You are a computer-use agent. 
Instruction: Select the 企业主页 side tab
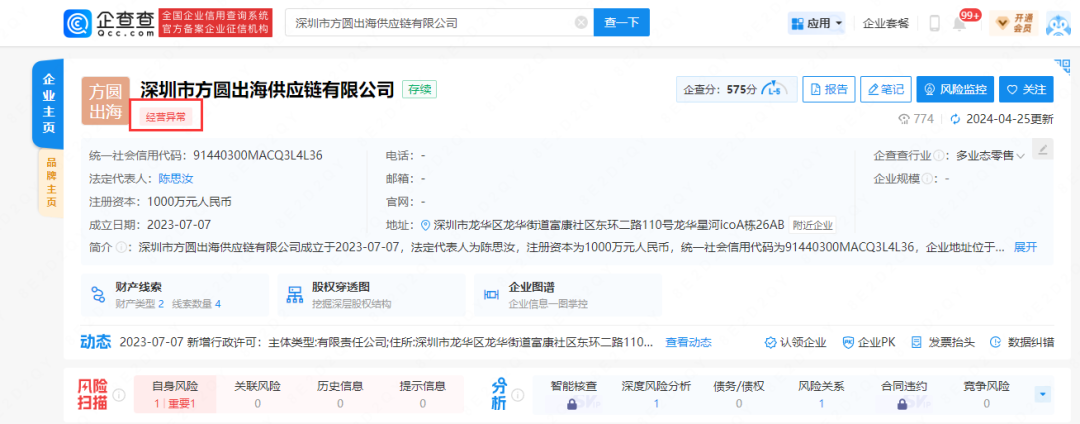click(x=49, y=103)
